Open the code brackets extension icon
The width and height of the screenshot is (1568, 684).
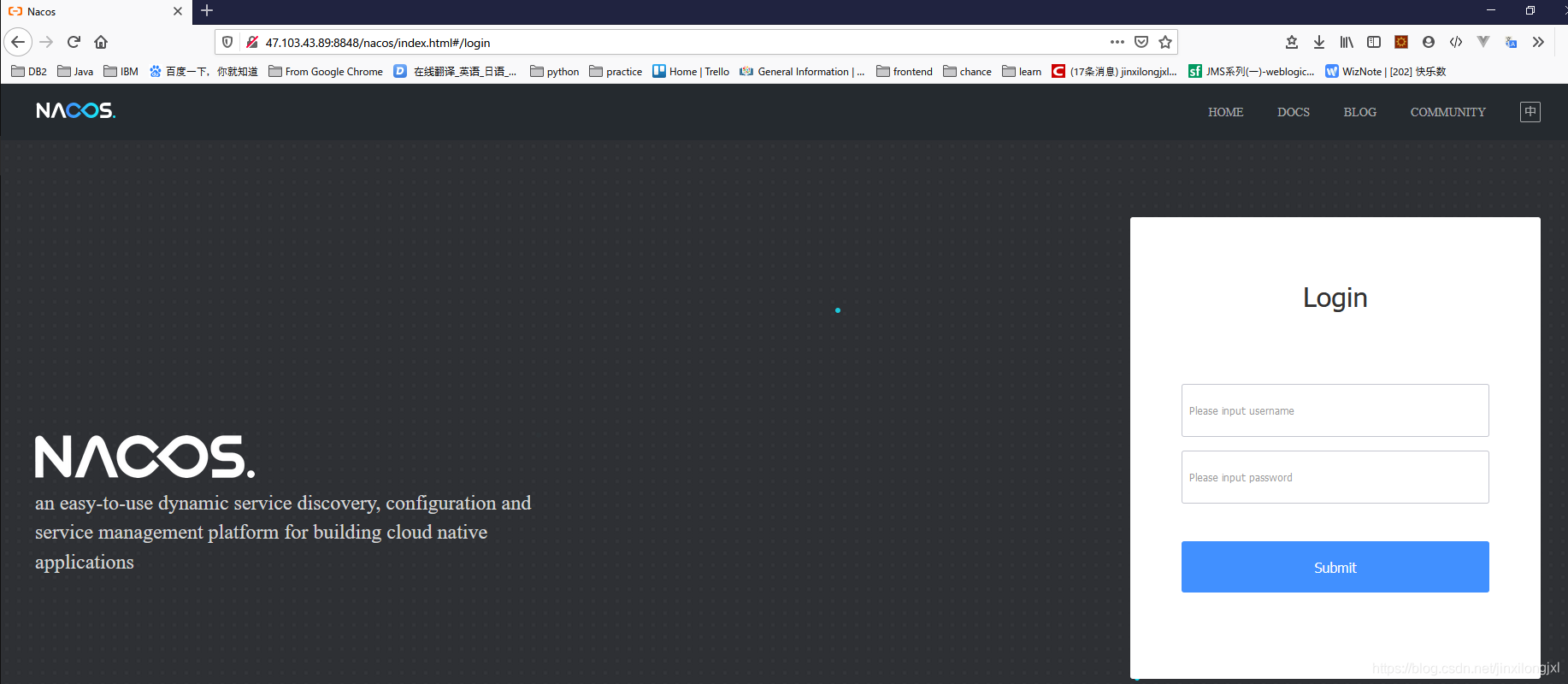[x=1456, y=42]
